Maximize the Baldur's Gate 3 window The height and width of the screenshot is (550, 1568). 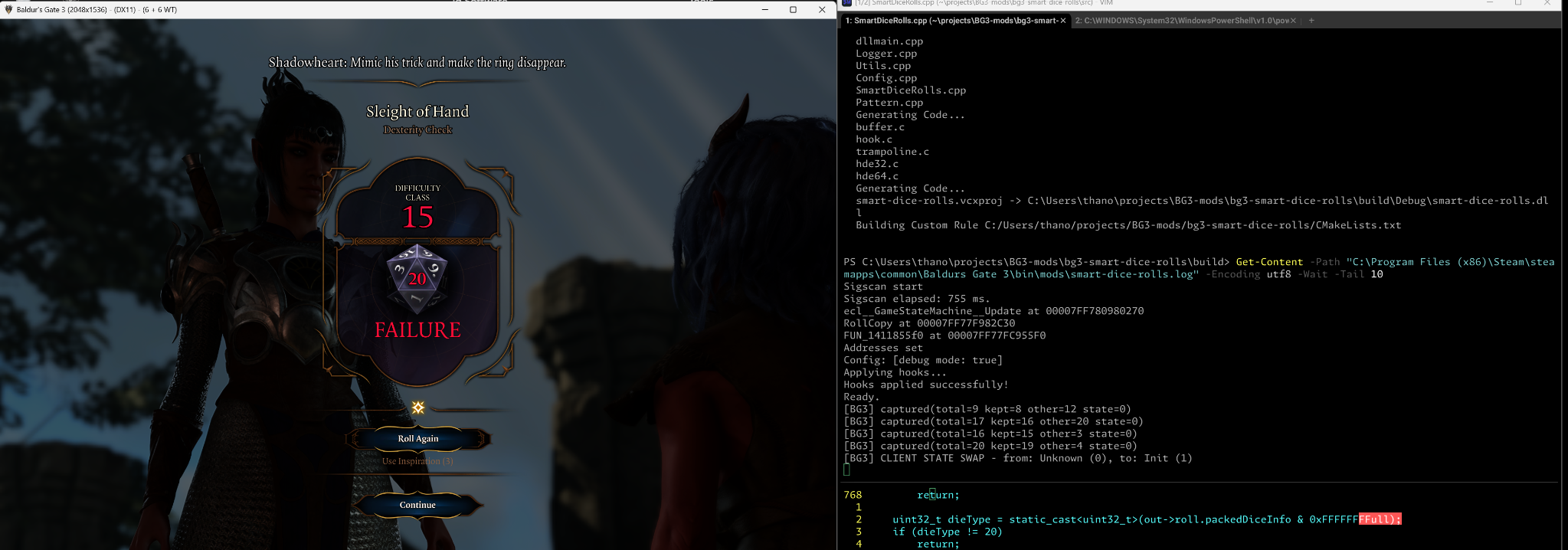coord(793,9)
